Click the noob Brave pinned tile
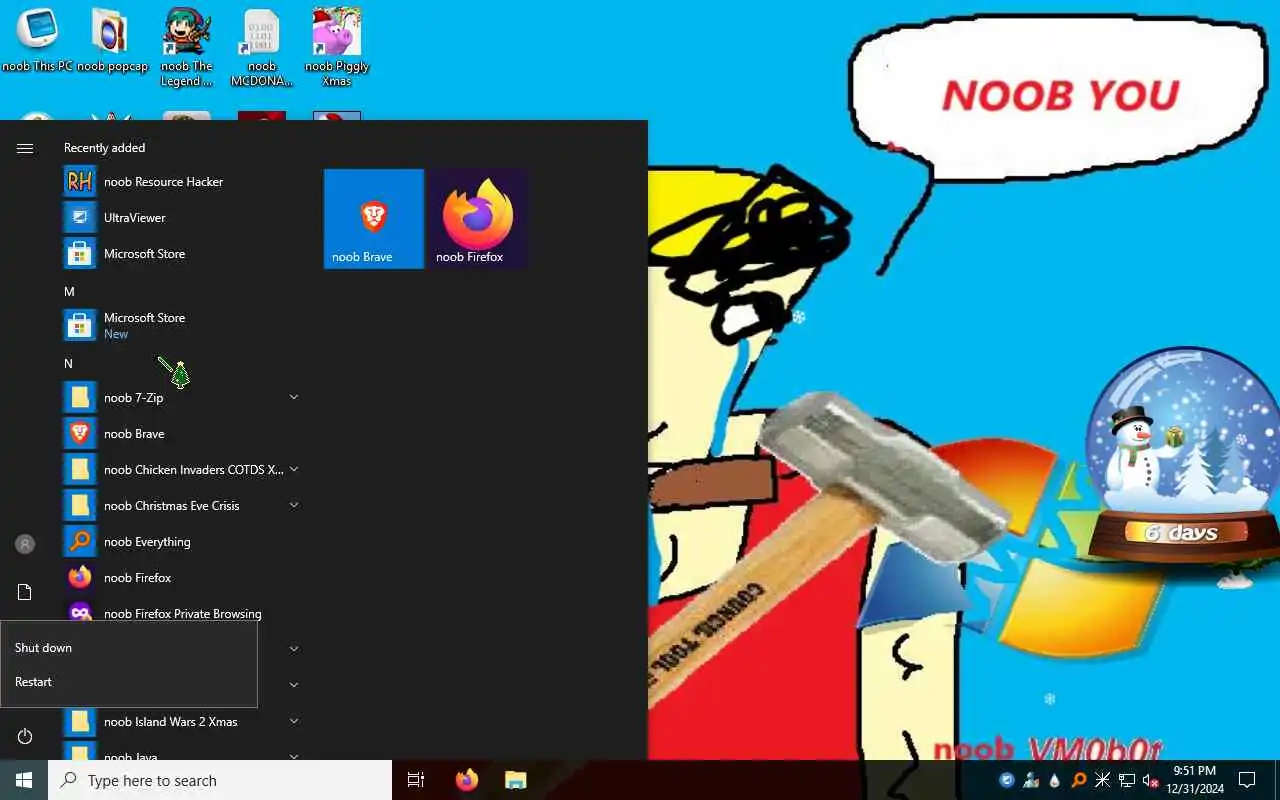The width and height of the screenshot is (1280, 800). click(x=374, y=219)
